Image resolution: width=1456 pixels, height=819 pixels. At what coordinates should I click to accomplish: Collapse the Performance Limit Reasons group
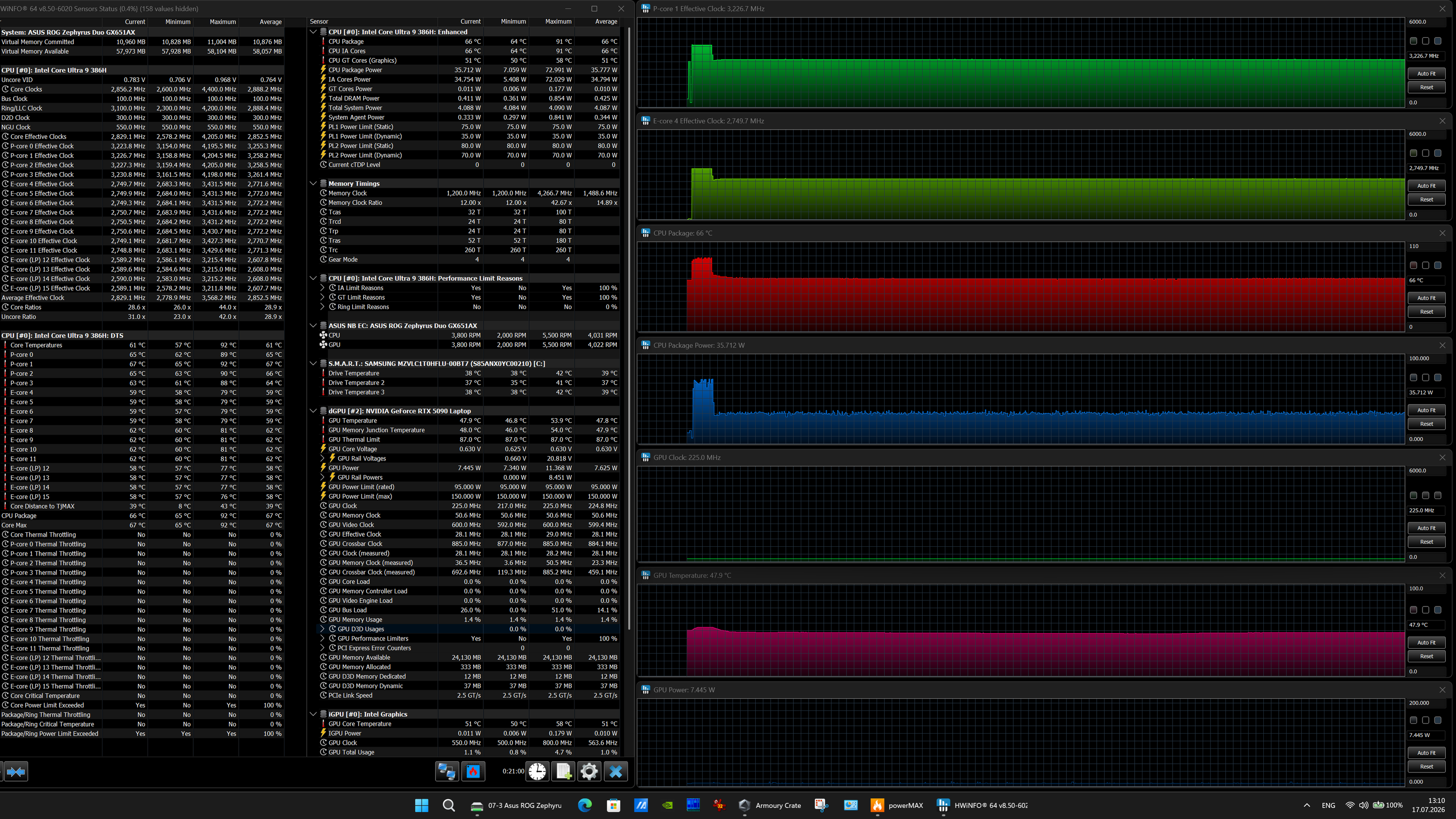tap(313, 278)
